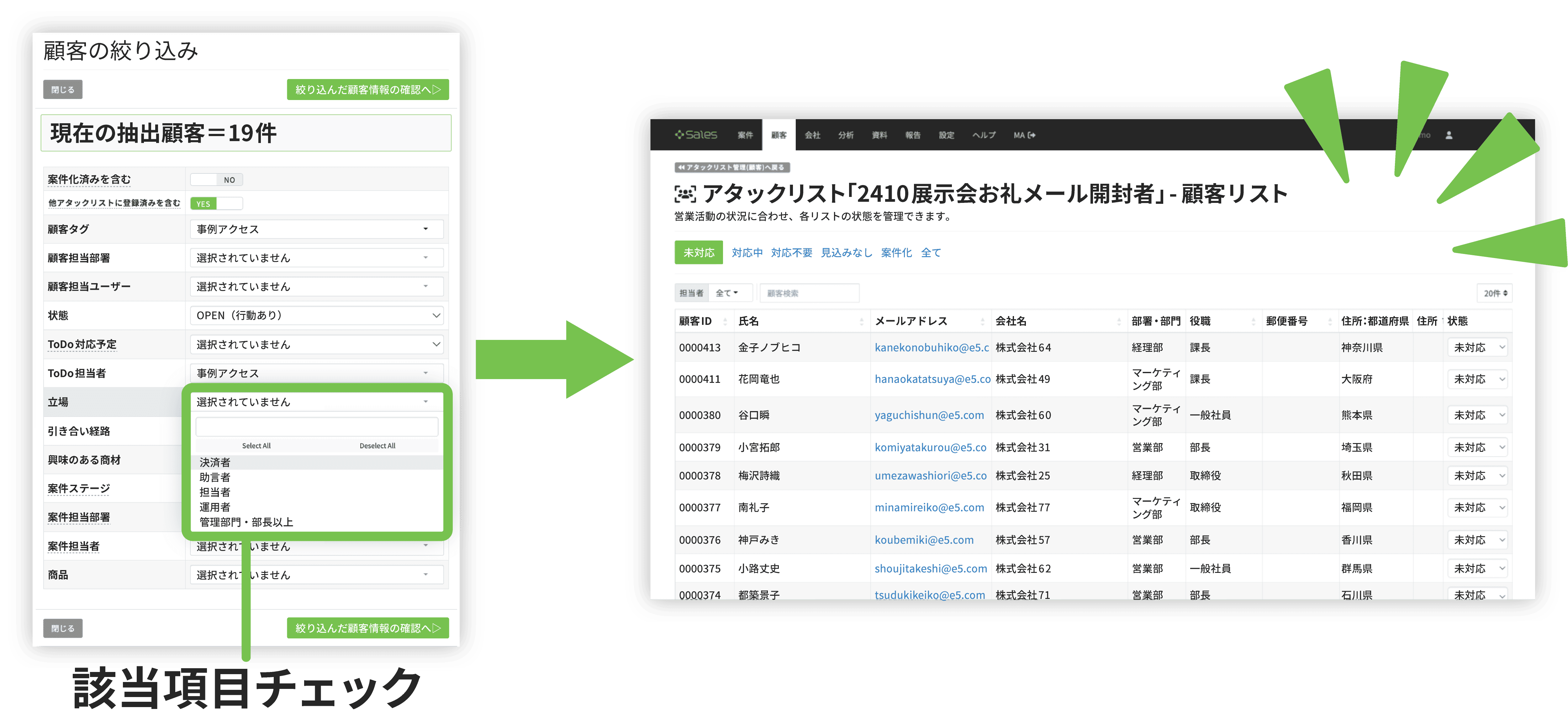Open the 会社 menu in navbar

click(x=813, y=135)
